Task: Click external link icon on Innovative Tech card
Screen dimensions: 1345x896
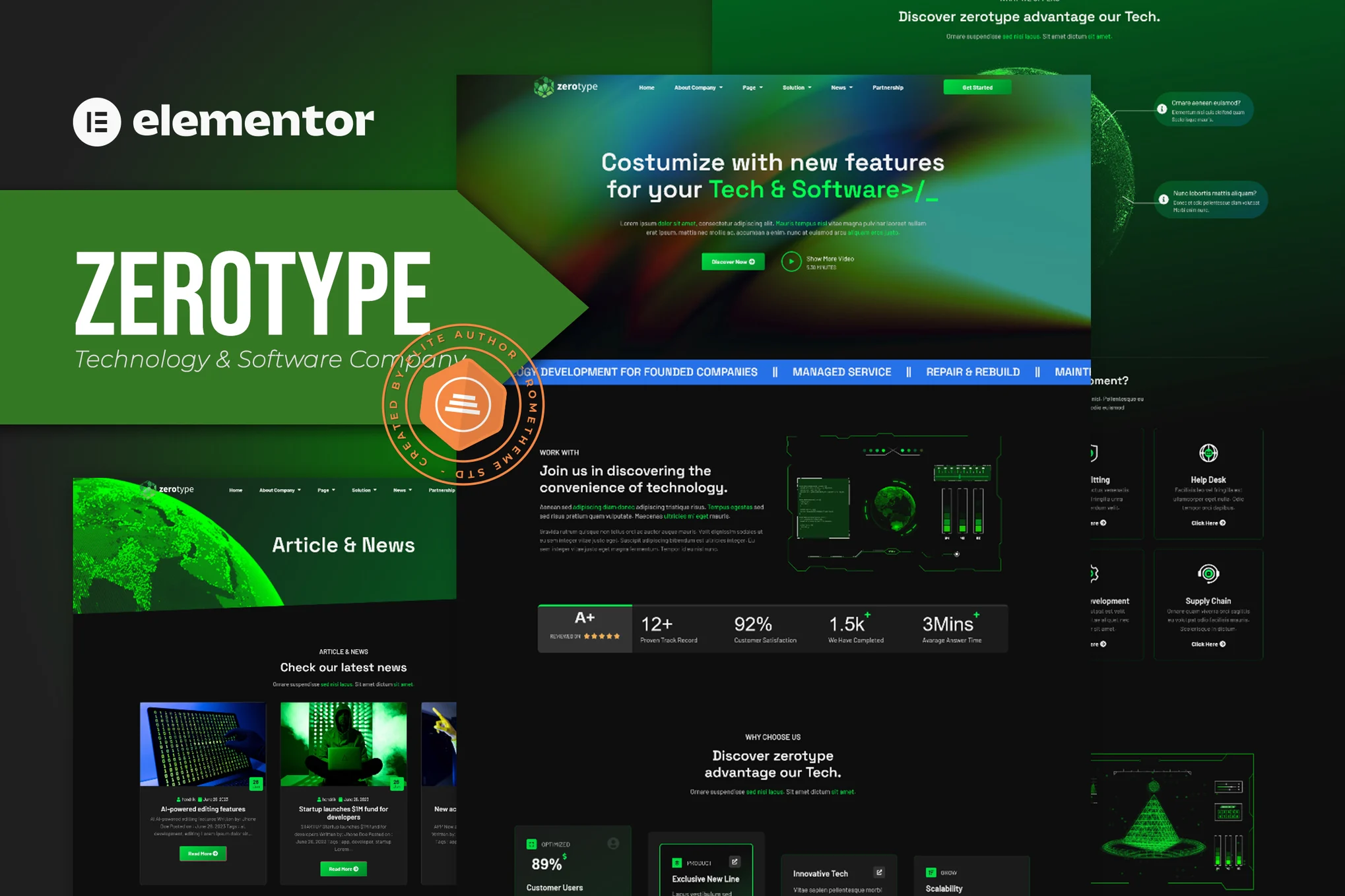Action: [x=879, y=872]
